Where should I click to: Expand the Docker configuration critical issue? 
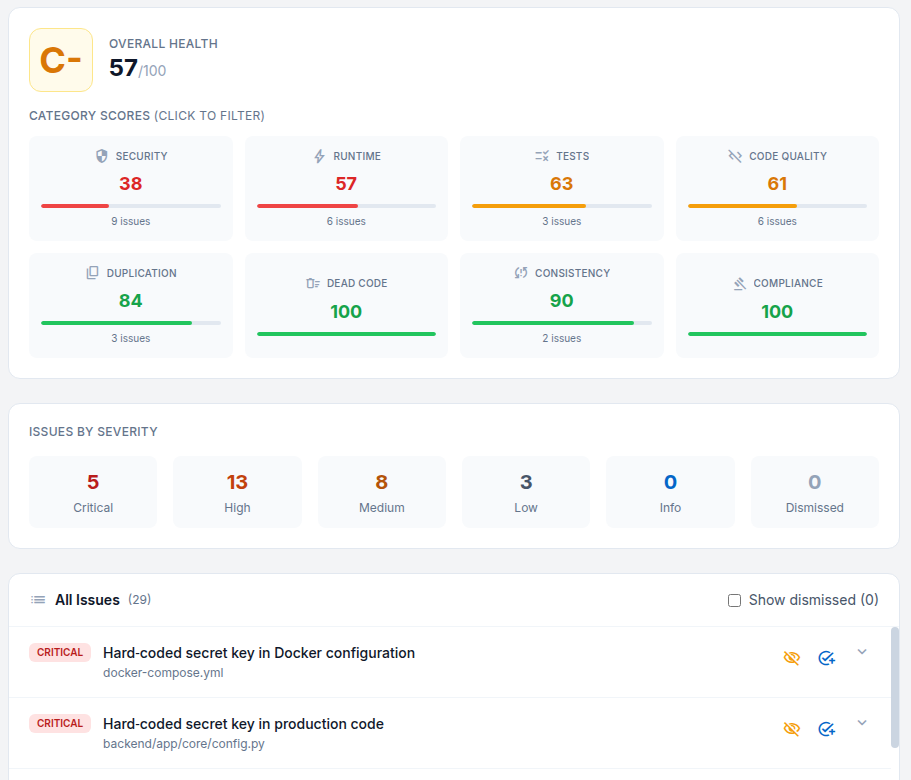(x=861, y=651)
